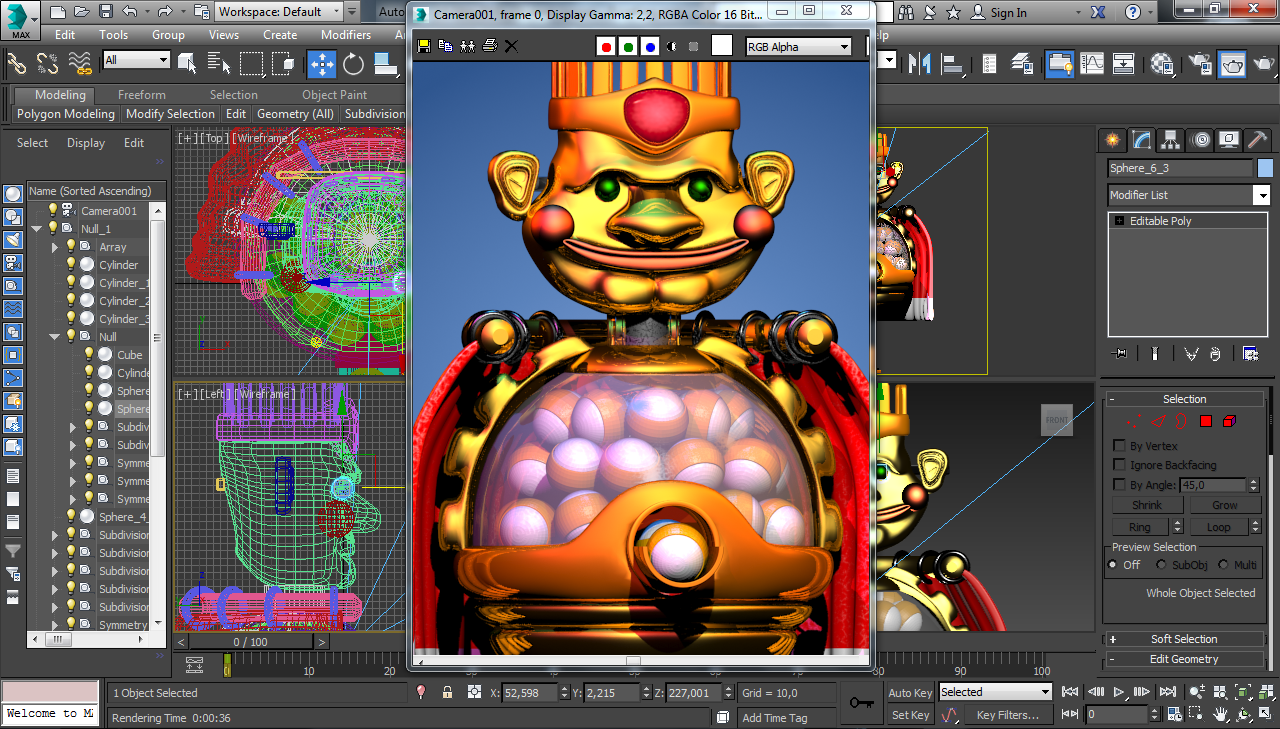Activate Zoom Extents Selected tool
The width and height of the screenshot is (1280, 729).
coord(1243,691)
